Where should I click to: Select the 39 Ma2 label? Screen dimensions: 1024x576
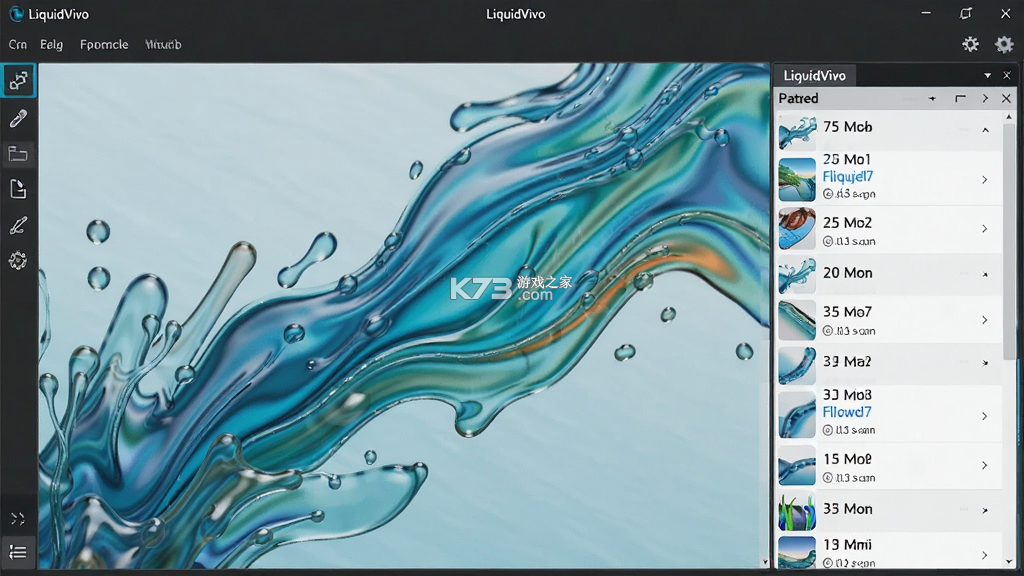point(847,362)
